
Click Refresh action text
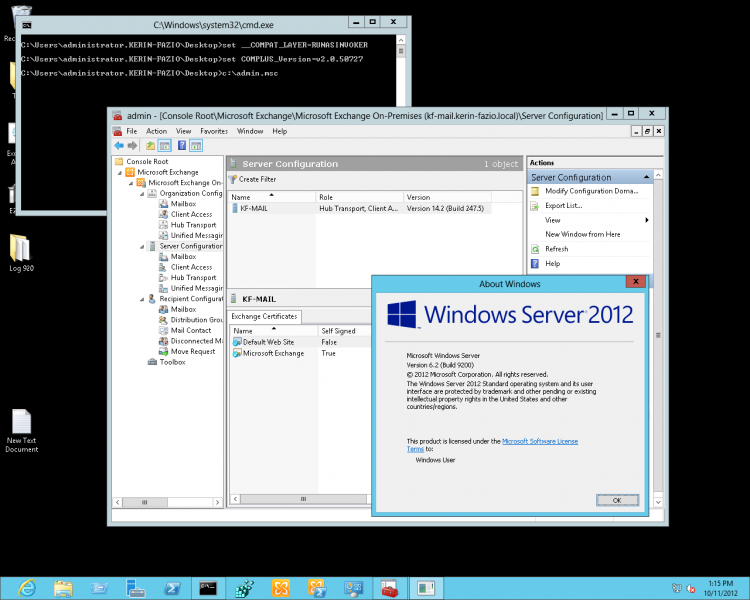557,249
